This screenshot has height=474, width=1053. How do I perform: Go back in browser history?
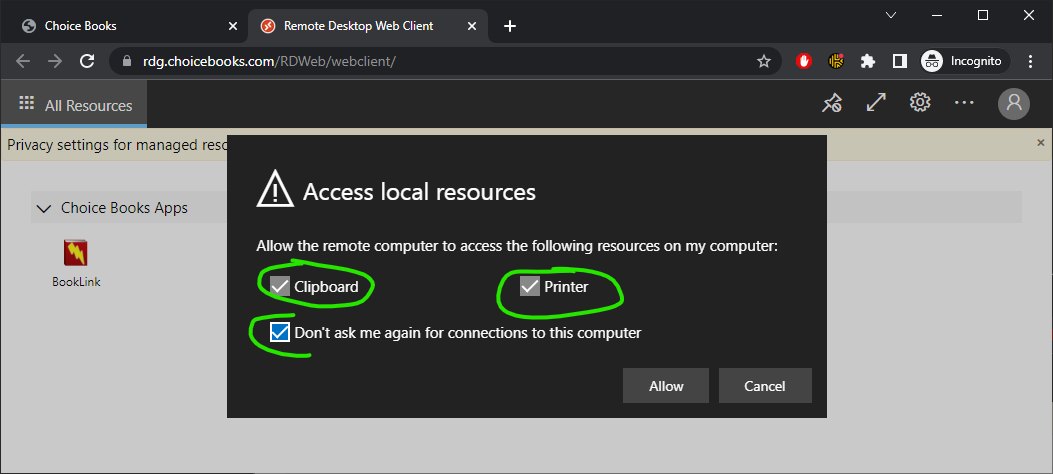(x=24, y=61)
